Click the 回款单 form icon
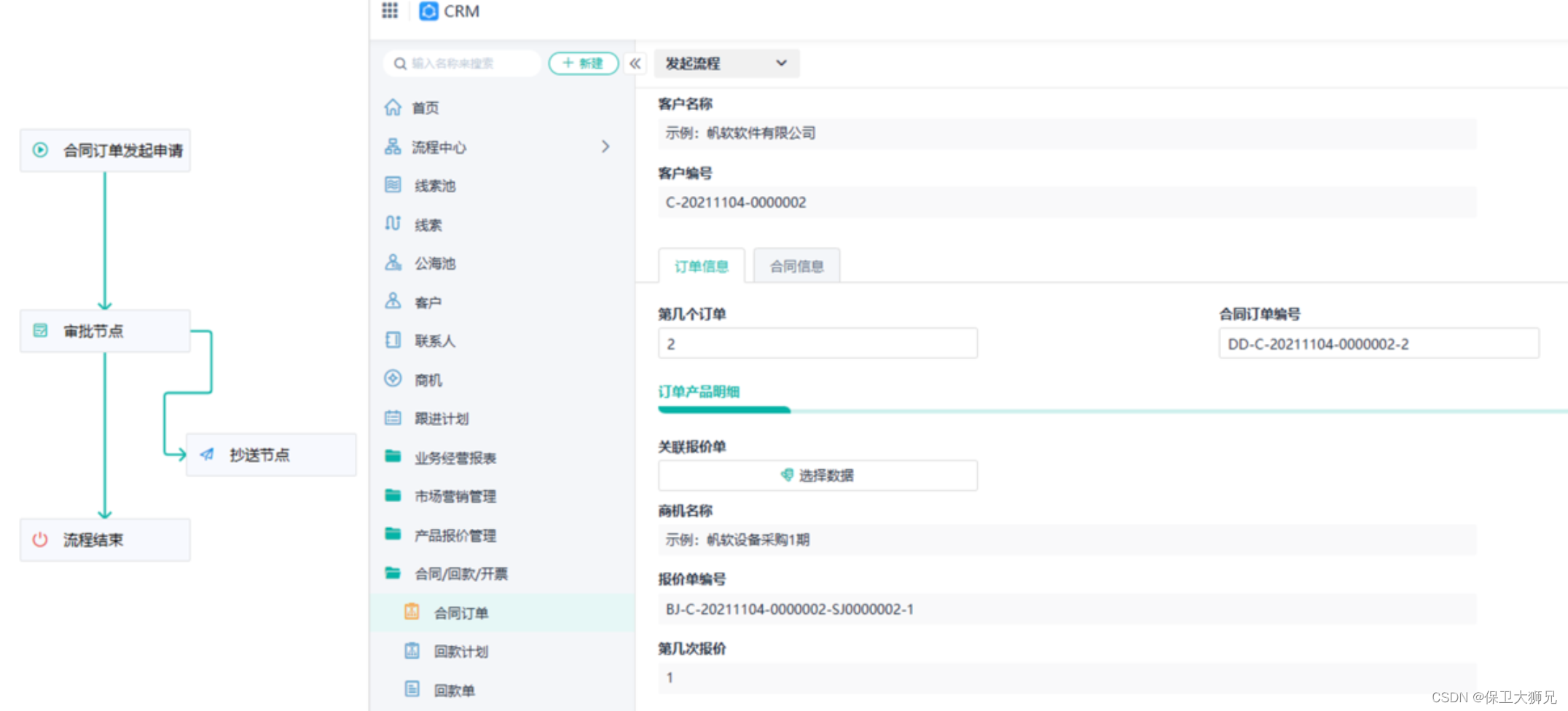1568x711 pixels. pyautogui.click(x=412, y=688)
